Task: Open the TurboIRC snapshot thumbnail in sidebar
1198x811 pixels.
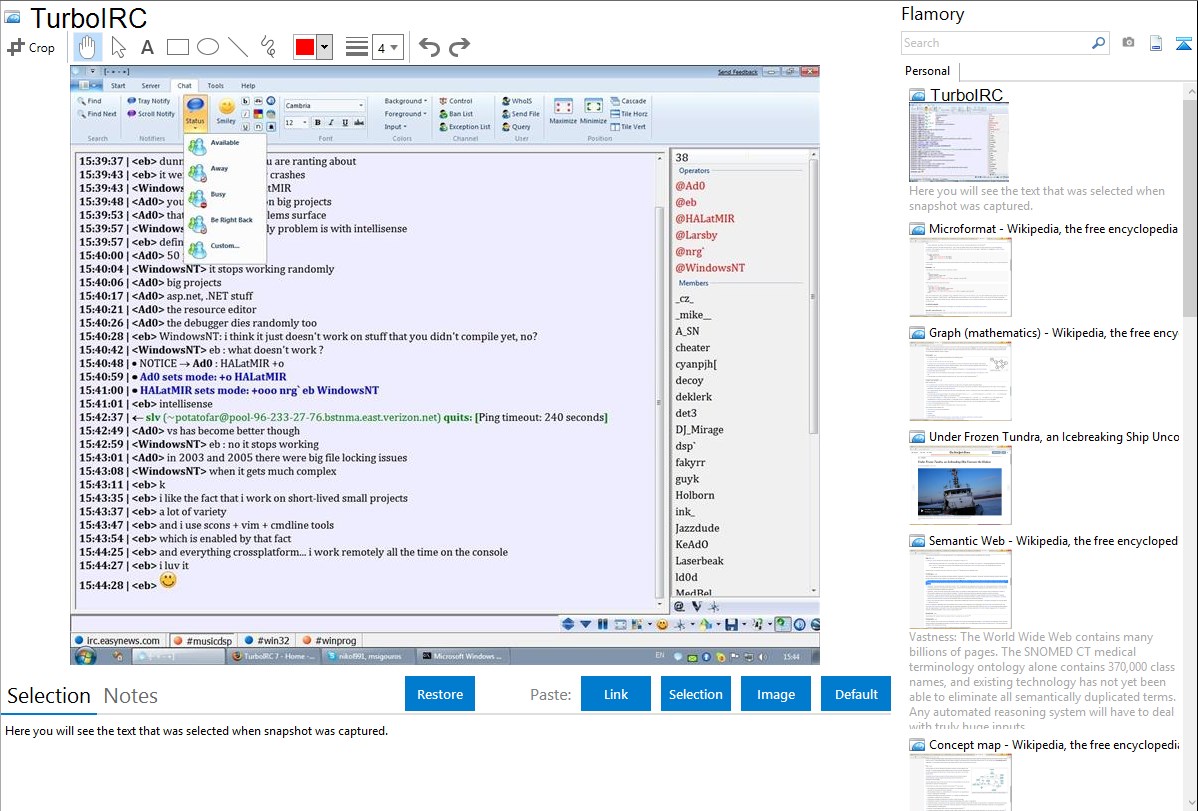Action: coord(959,144)
